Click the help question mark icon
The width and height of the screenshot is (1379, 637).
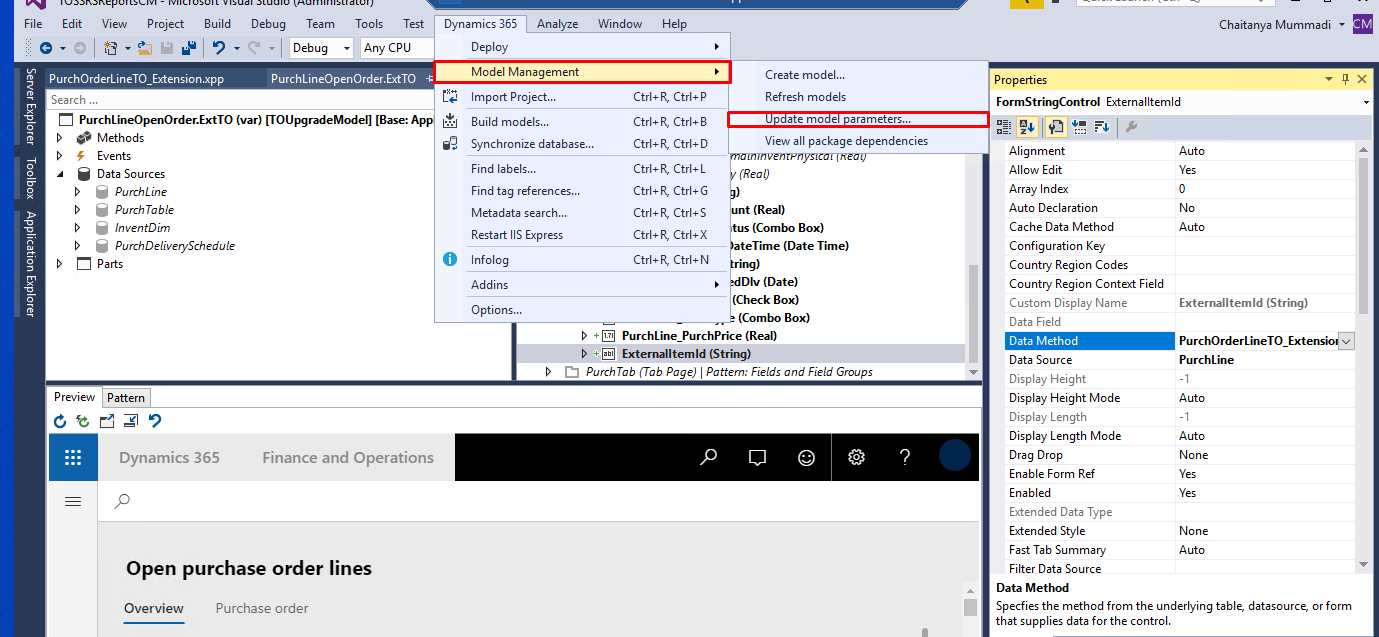point(905,458)
